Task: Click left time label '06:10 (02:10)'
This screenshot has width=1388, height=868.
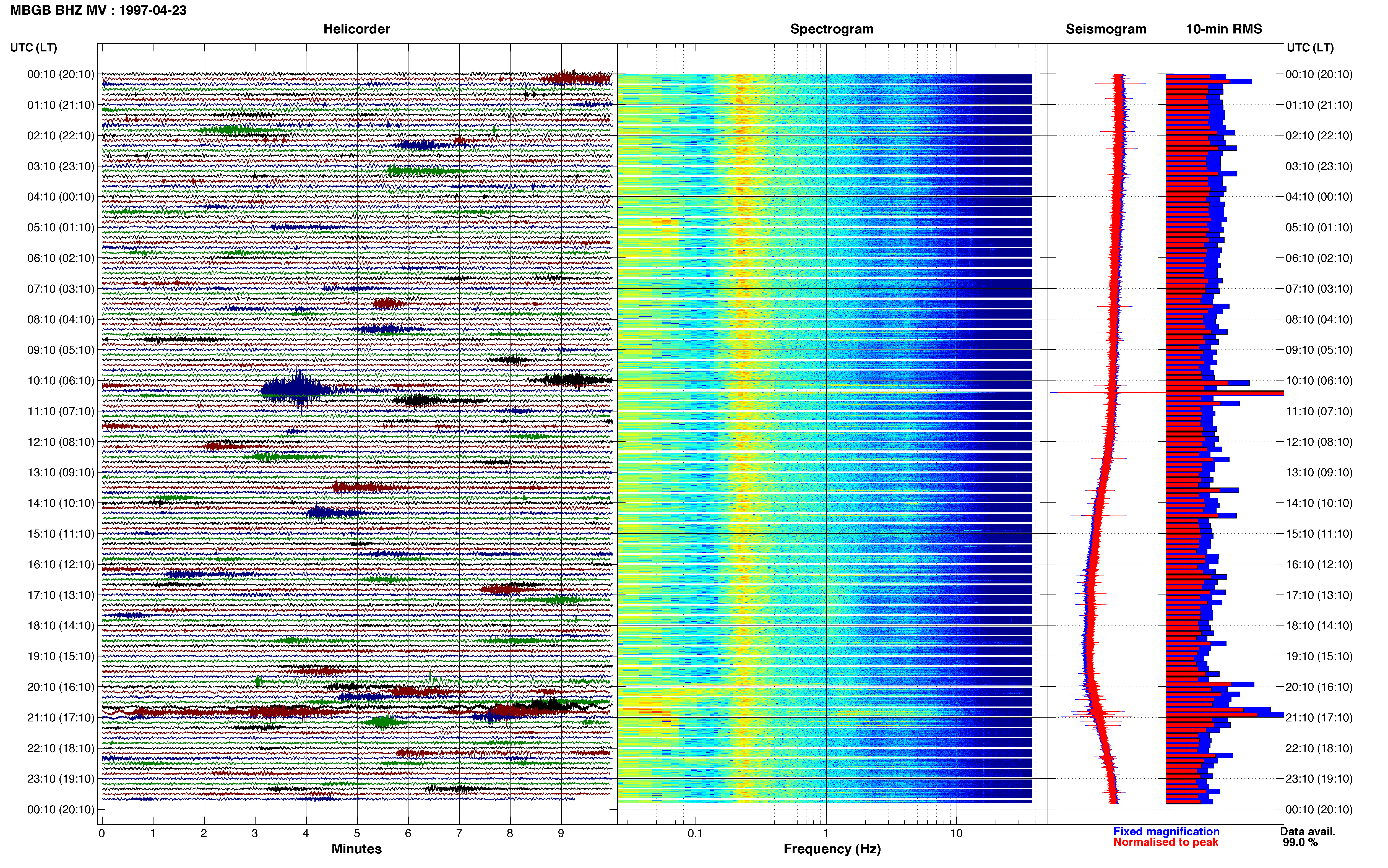Action: [61, 258]
